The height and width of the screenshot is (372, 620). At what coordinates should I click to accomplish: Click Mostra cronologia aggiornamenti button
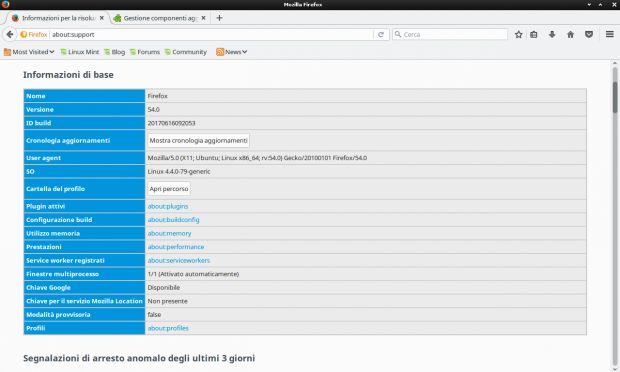pyautogui.click(x=198, y=140)
